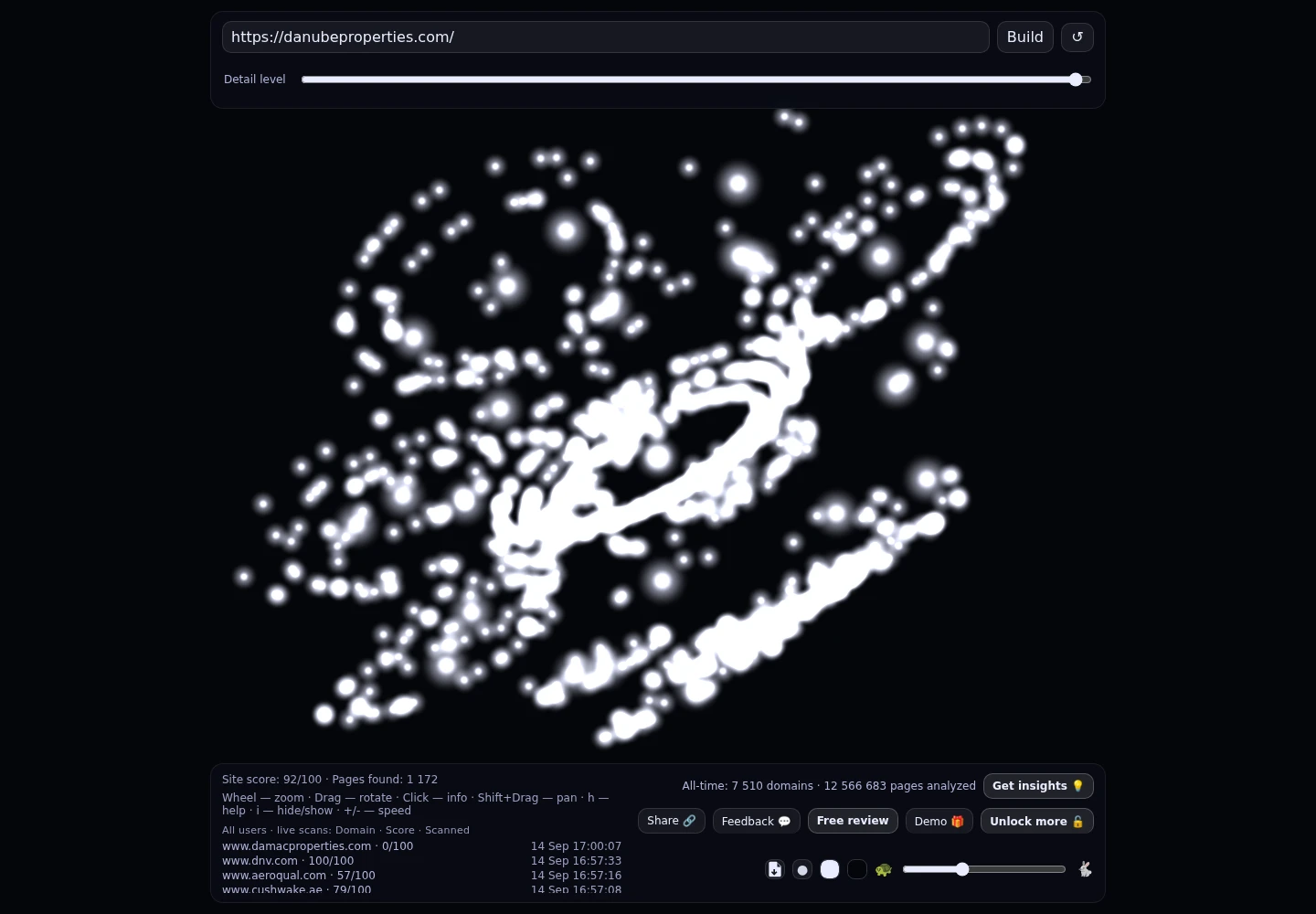1316x914 pixels.
Task: Click the download file icon
Action: point(775,869)
